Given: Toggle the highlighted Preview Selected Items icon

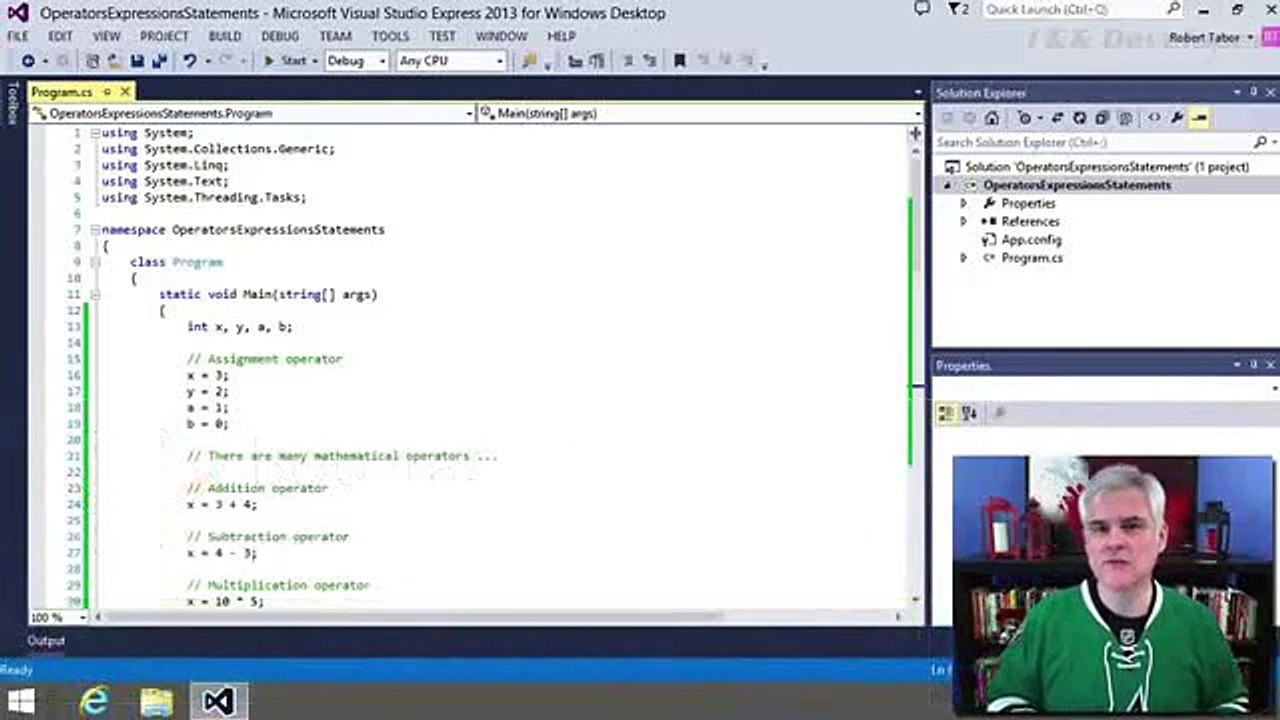Looking at the screenshot, I should 1200,118.
